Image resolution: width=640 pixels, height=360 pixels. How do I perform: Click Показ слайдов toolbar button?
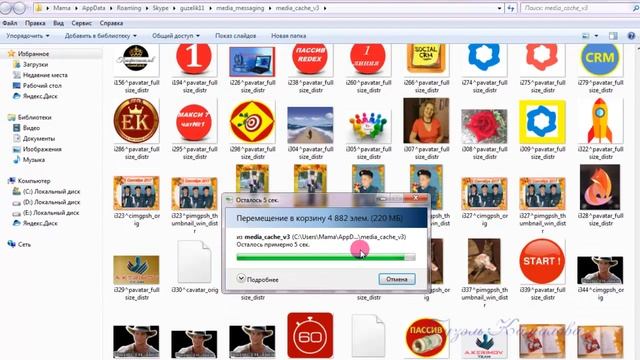pyautogui.click(x=236, y=36)
